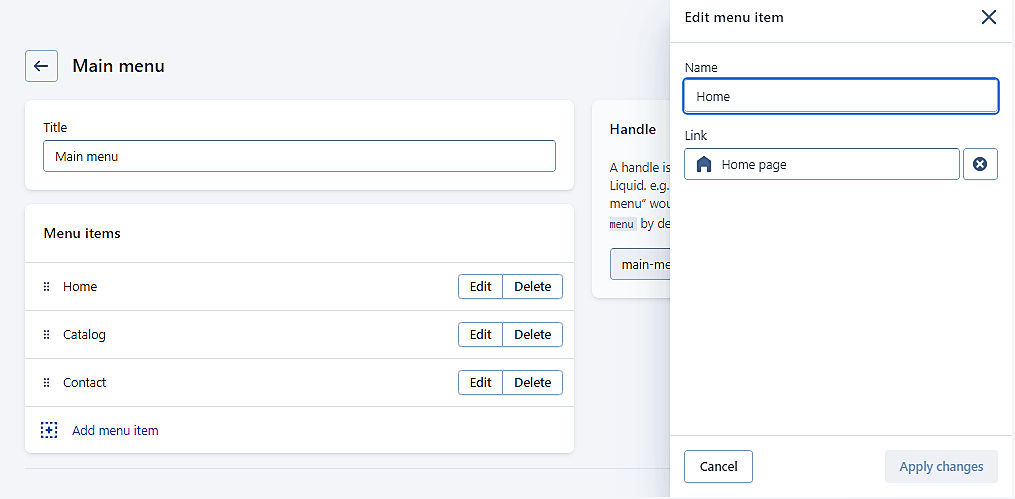Open the Link field showing Home page
1015x499 pixels.
[821, 164]
